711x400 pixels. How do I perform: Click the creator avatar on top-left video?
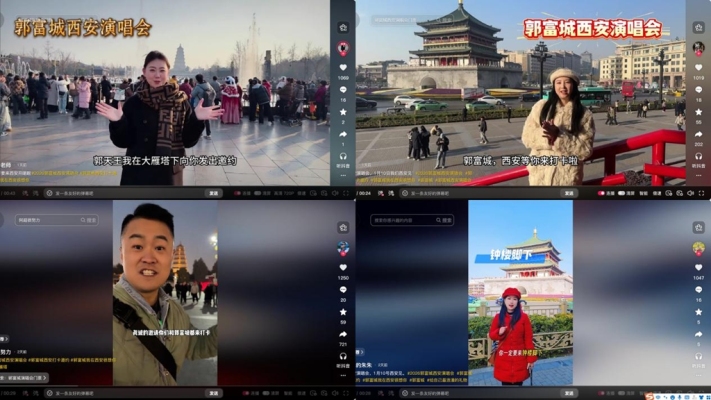pos(342,47)
